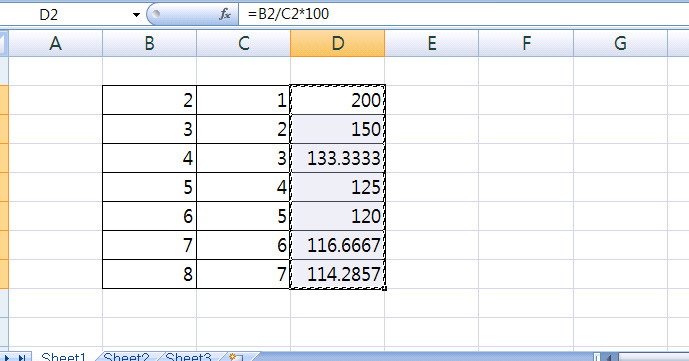
Task: Switch to the Sheet1 tab
Action: click(x=64, y=357)
